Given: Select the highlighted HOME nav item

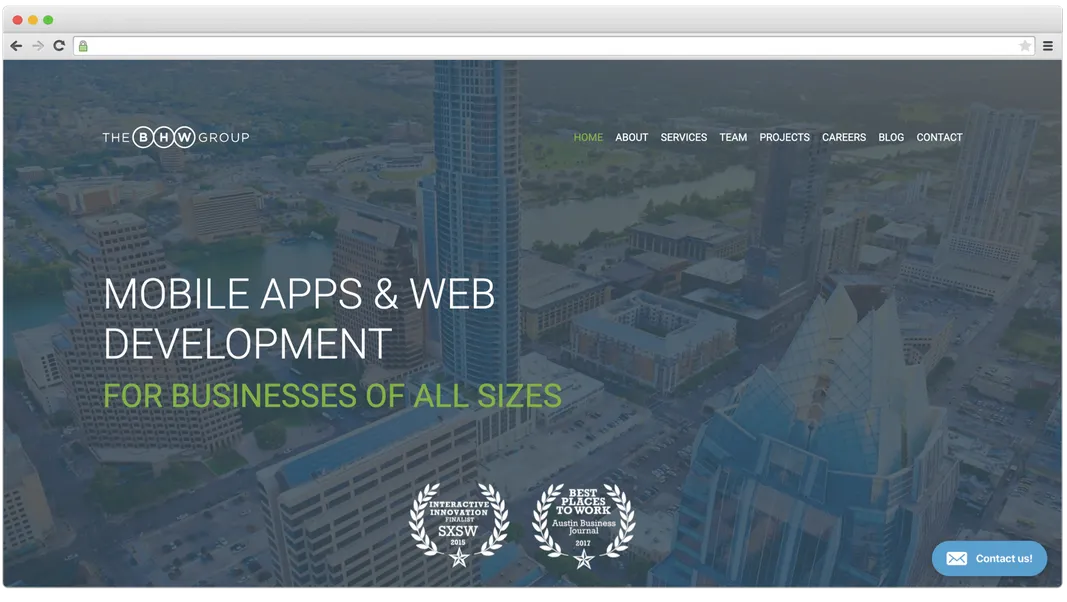Looking at the screenshot, I should pos(588,137).
